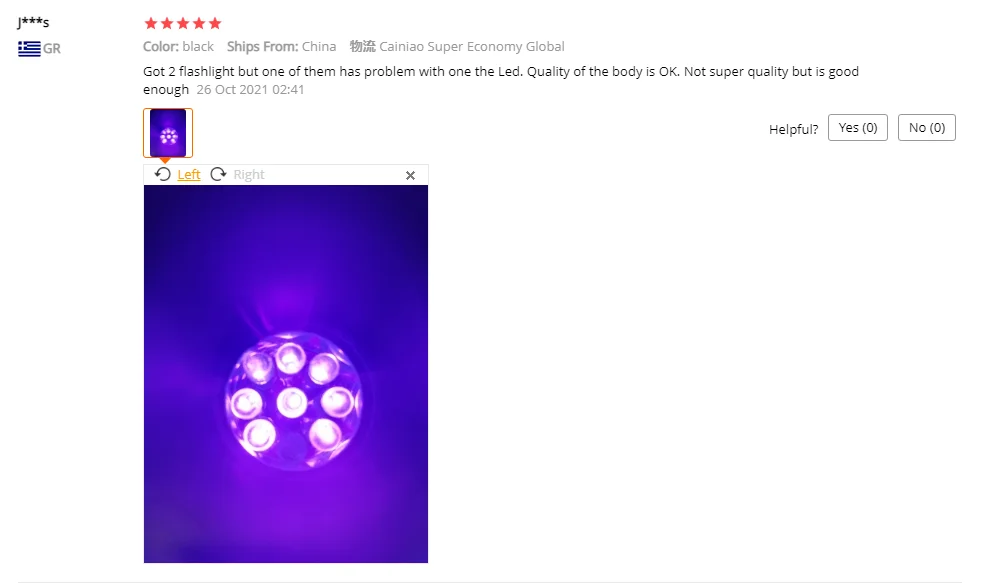Click the Greek flag icon
The width and height of the screenshot is (981, 583).
point(29,49)
